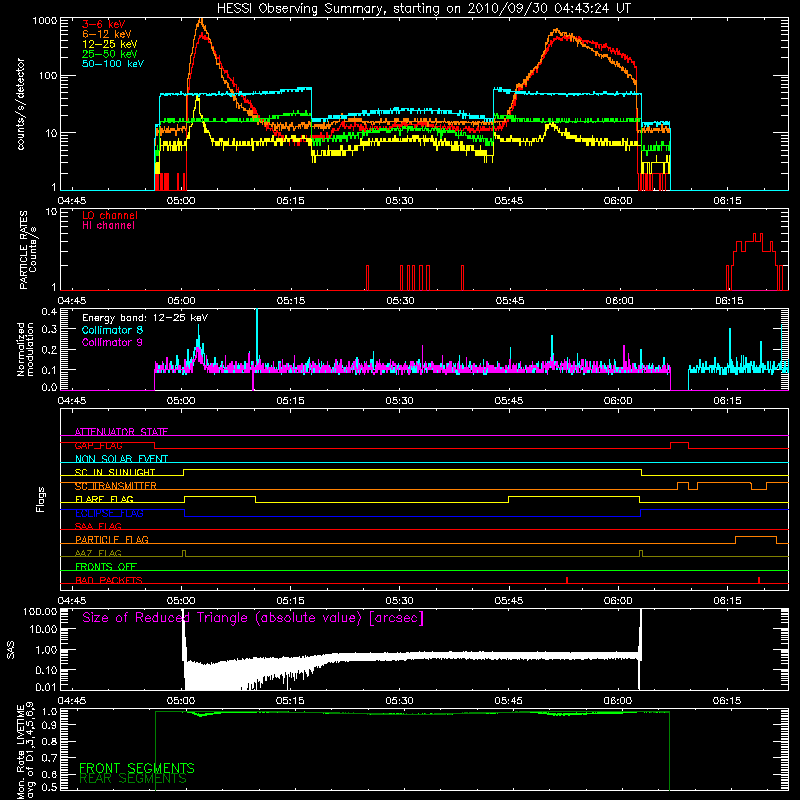
Task: Click the REAR SEGMENTS legend label
Action: (x=133, y=779)
